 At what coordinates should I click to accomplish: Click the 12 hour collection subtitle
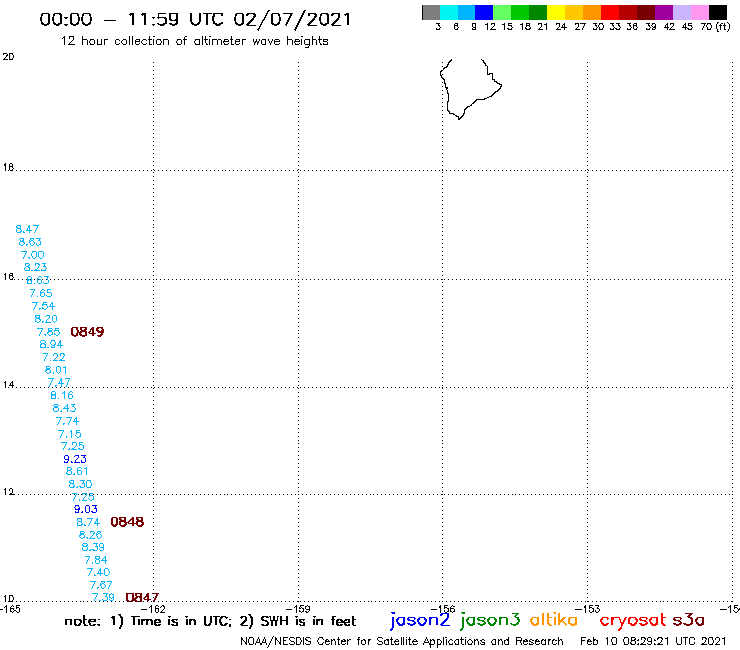[x=194, y=41]
